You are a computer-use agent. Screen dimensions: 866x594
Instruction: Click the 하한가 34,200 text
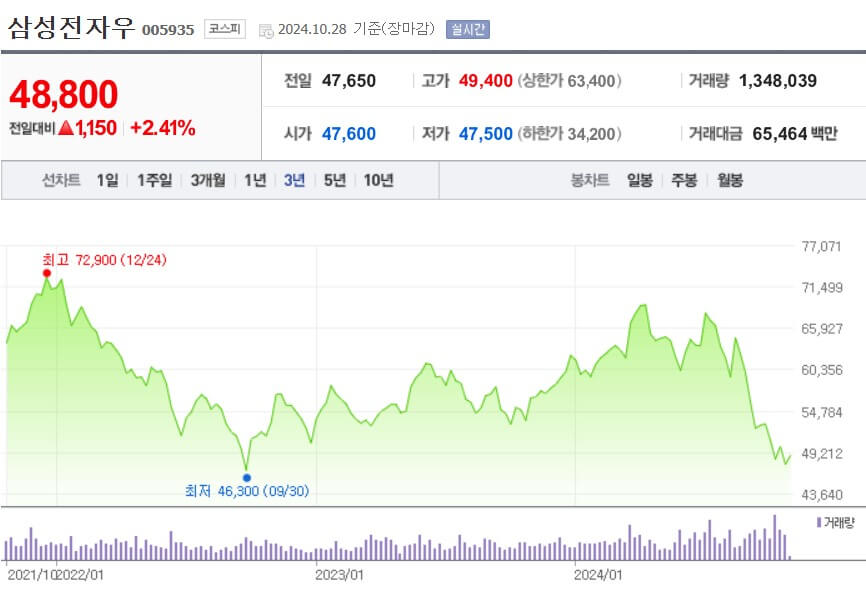(569, 134)
